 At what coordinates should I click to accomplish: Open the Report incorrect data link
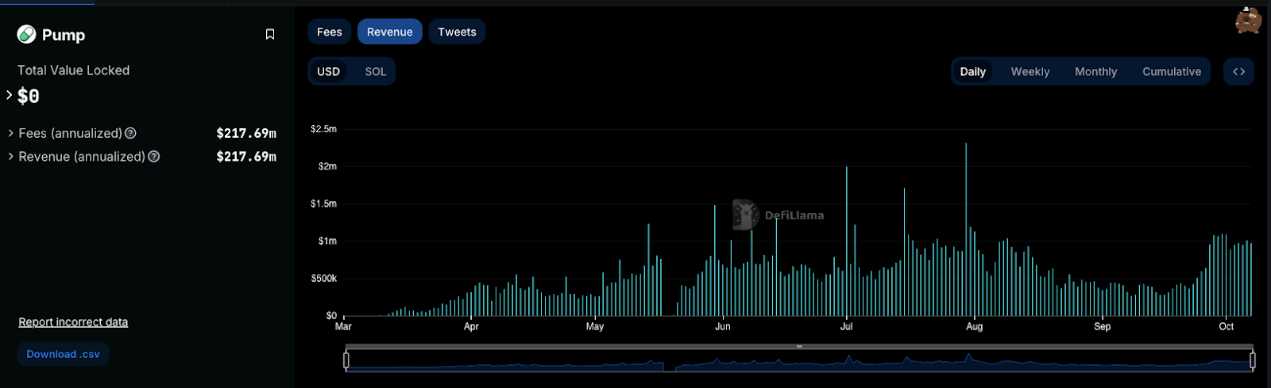point(73,322)
